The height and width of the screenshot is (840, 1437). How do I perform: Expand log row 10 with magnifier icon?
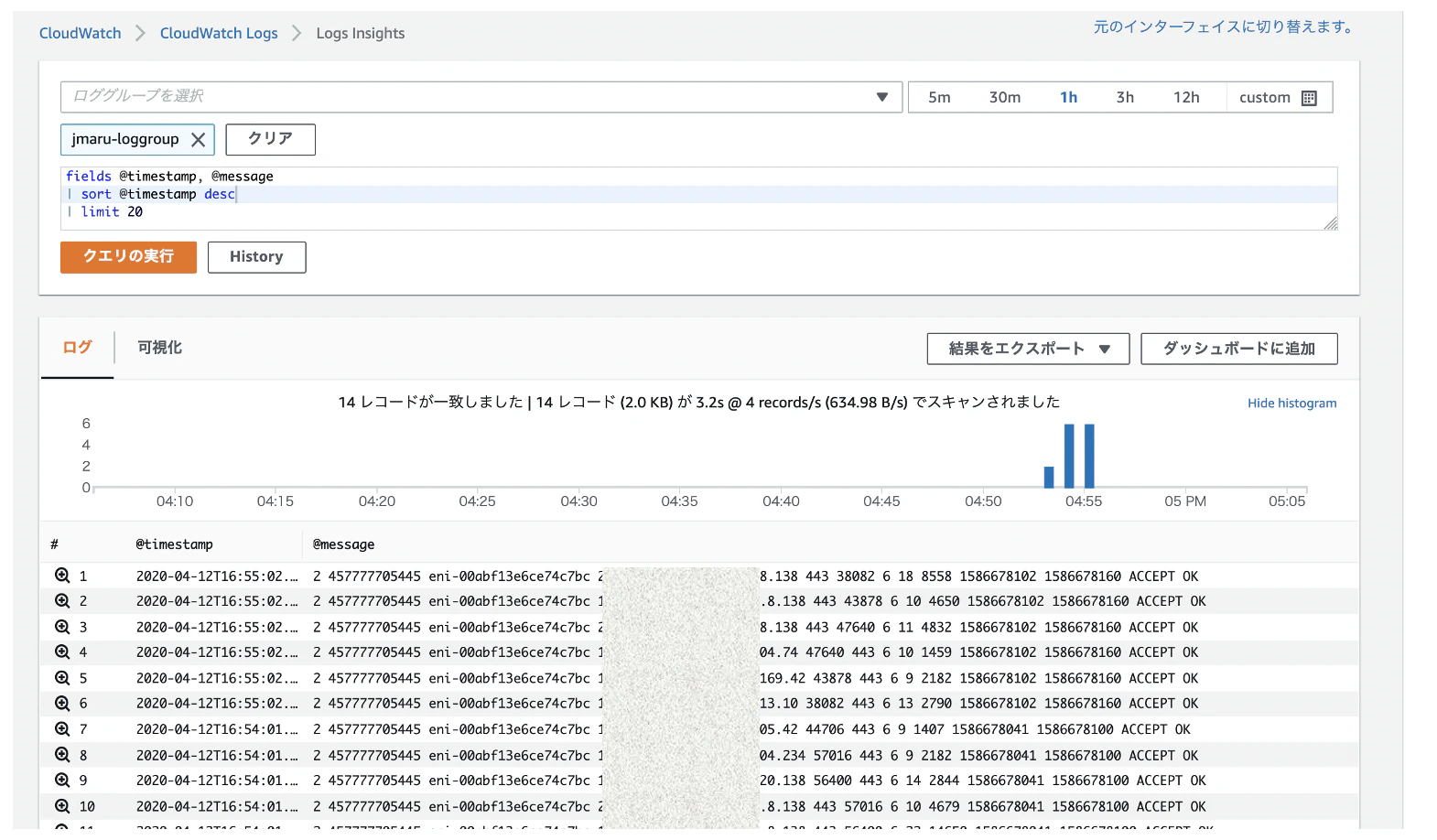[62, 806]
